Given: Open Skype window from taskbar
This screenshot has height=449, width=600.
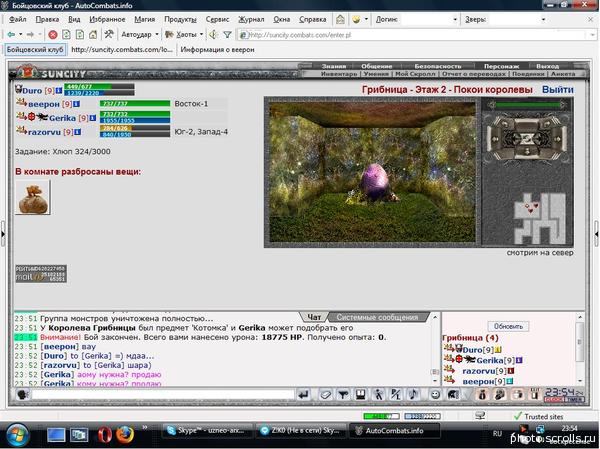Looking at the screenshot, I should (208, 431).
